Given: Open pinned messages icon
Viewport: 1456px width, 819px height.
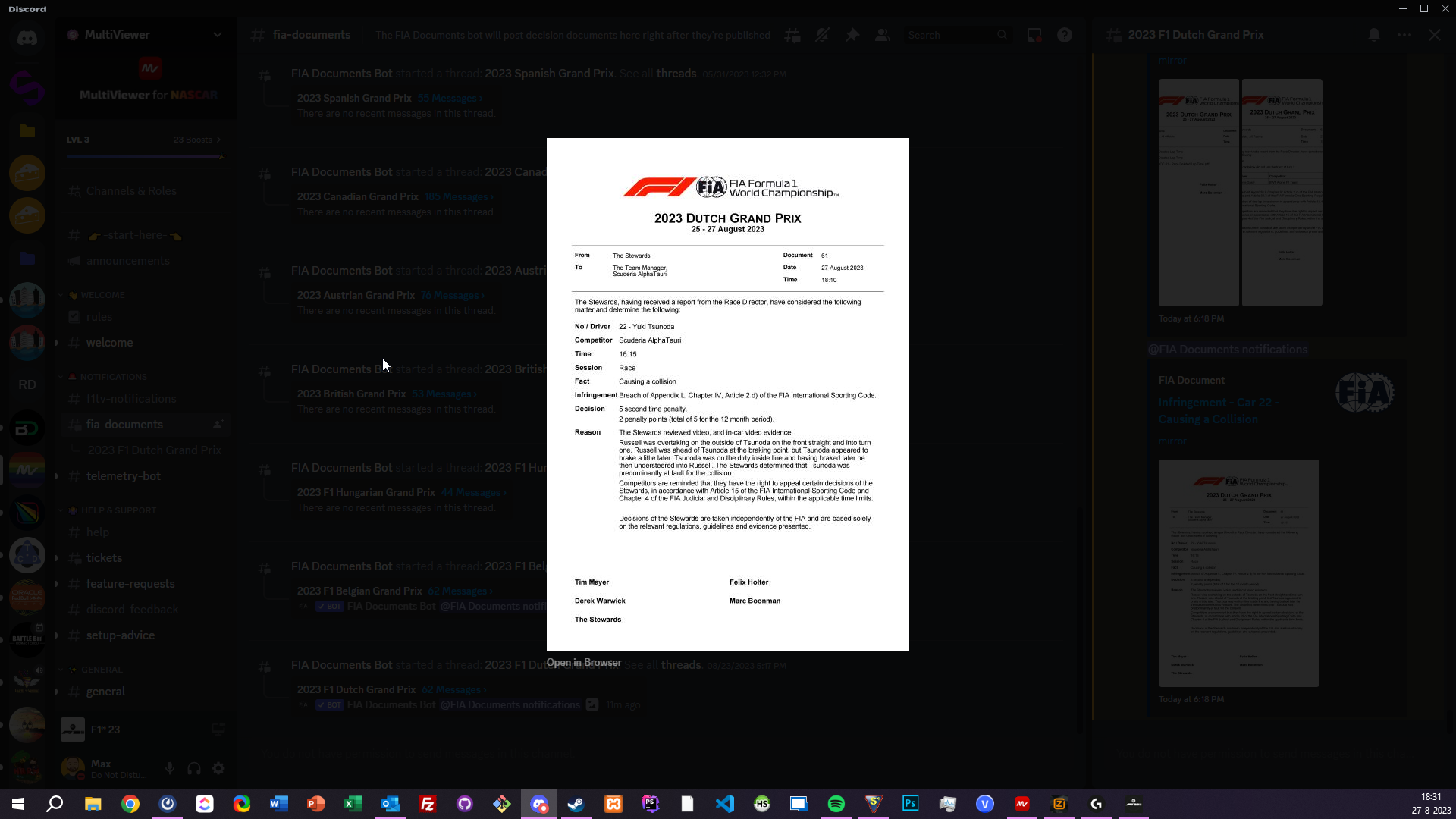Looking at the screenshot, I should [852, 35].
